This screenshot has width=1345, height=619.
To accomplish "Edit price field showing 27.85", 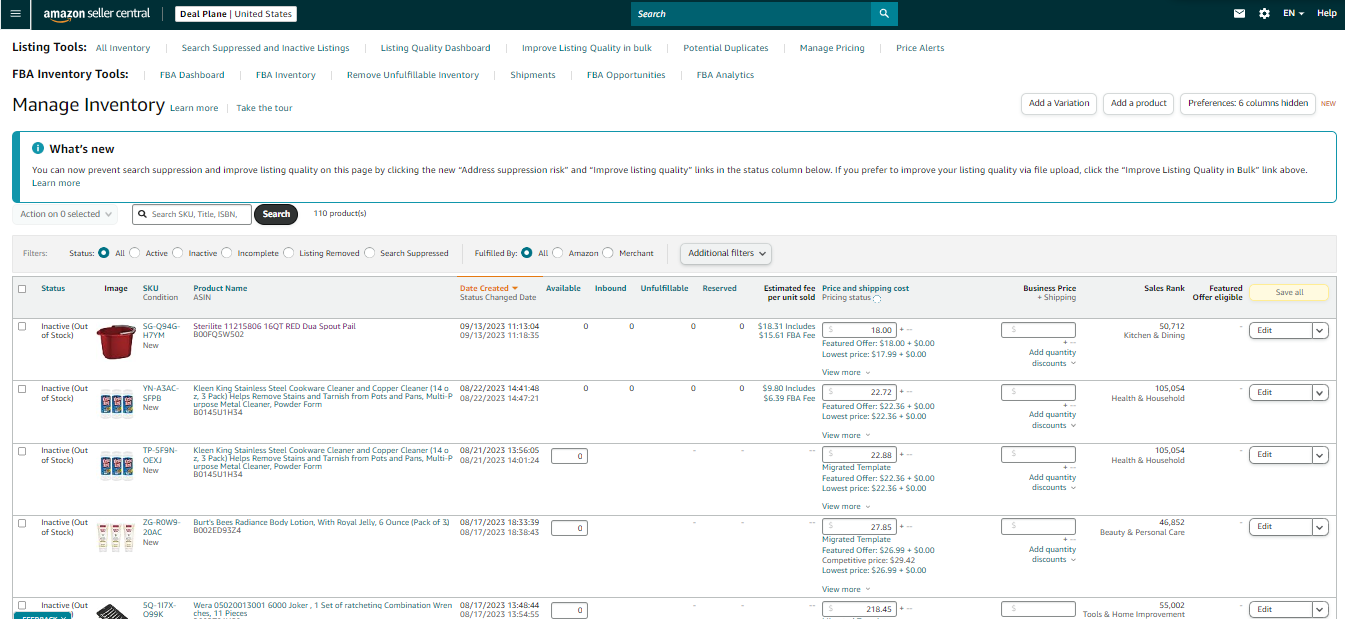I will click(x=859, y=527).
